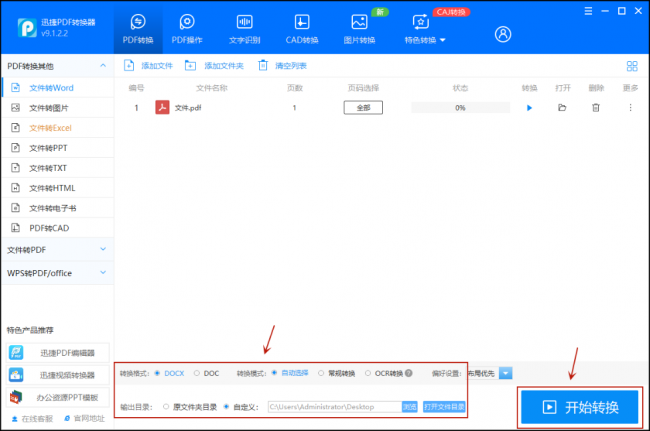
Task: Select 文件转HTML in sidebar
Action: pyautogui.click(x=58, y=188)
